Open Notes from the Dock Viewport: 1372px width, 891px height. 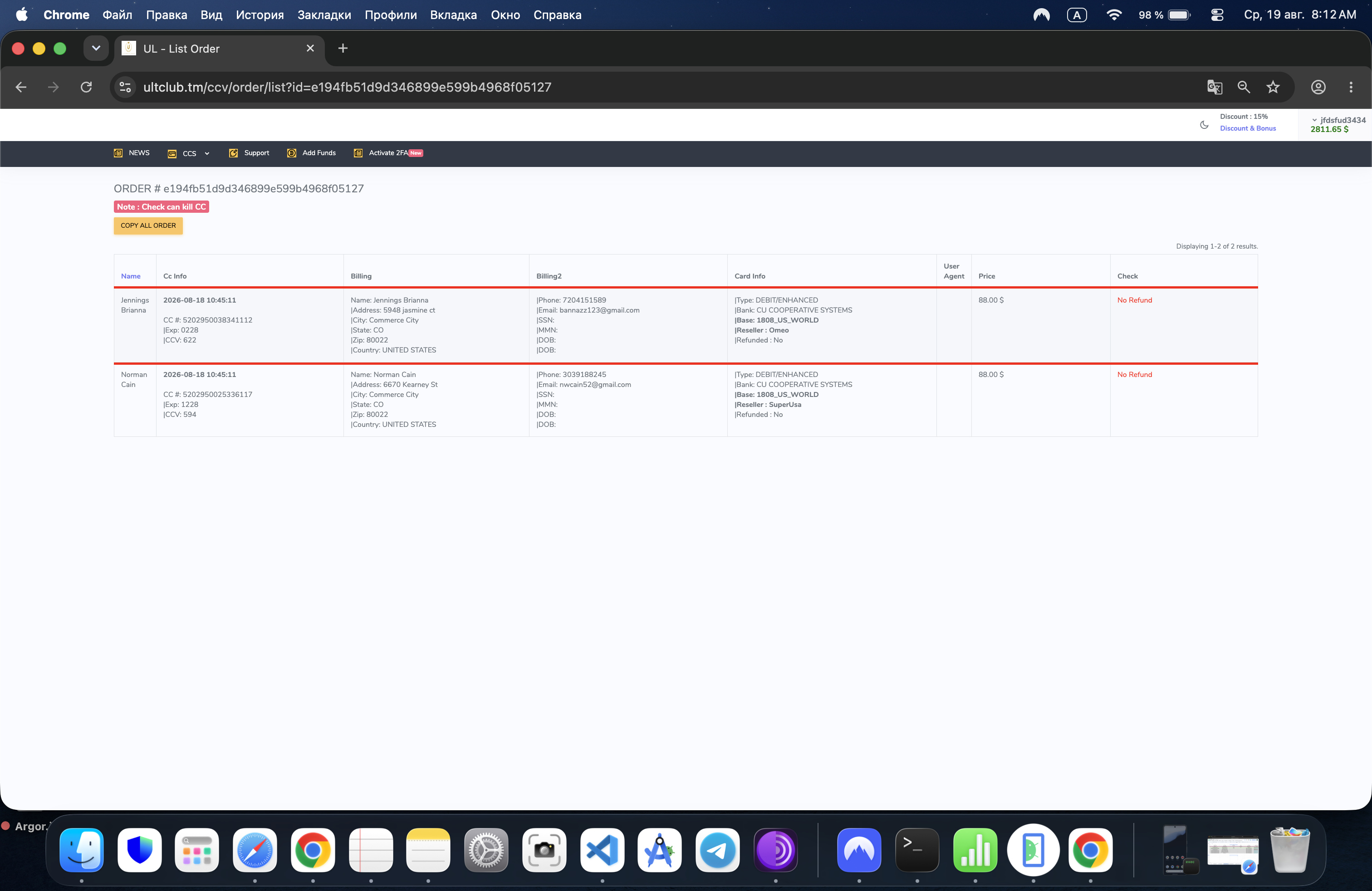pyautogui.click(x=428, y=850)
